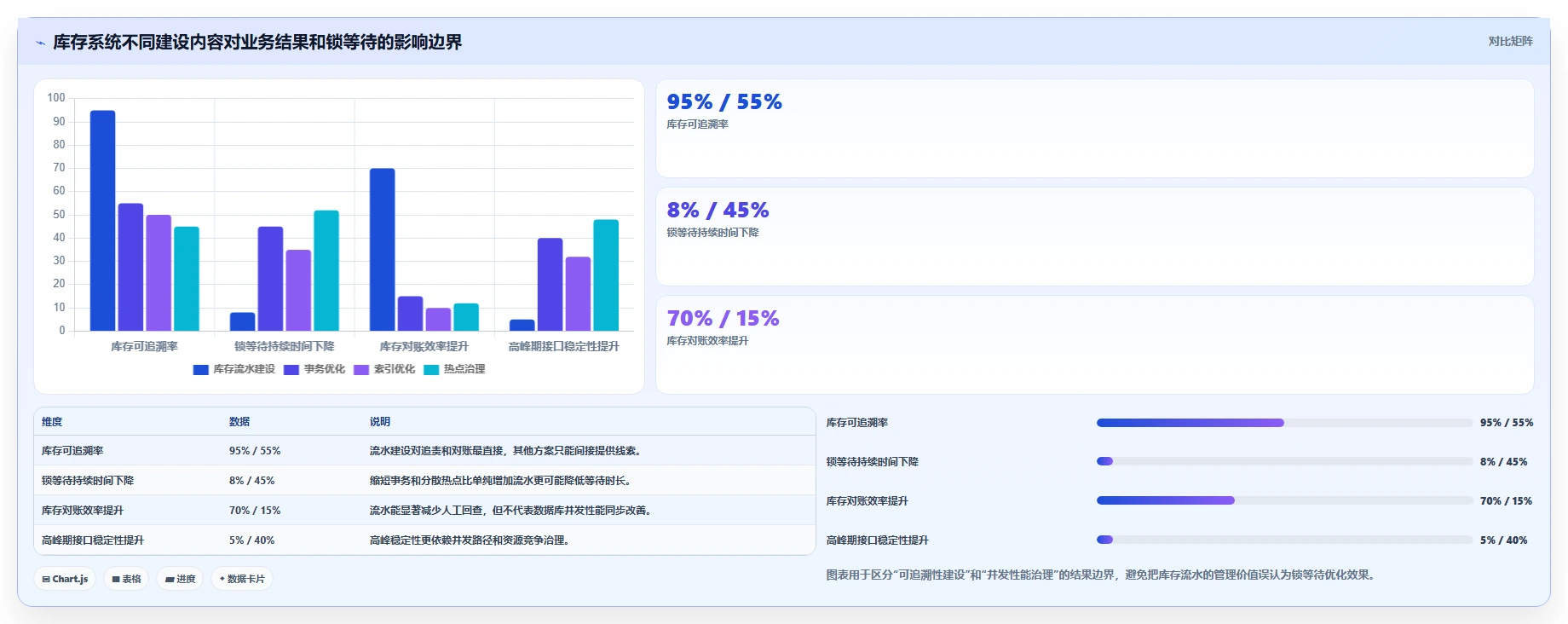This screenshot has height=624, width=1568.
Task: Click the 对比矩阵 label in header
Action: pos(1510,42)
